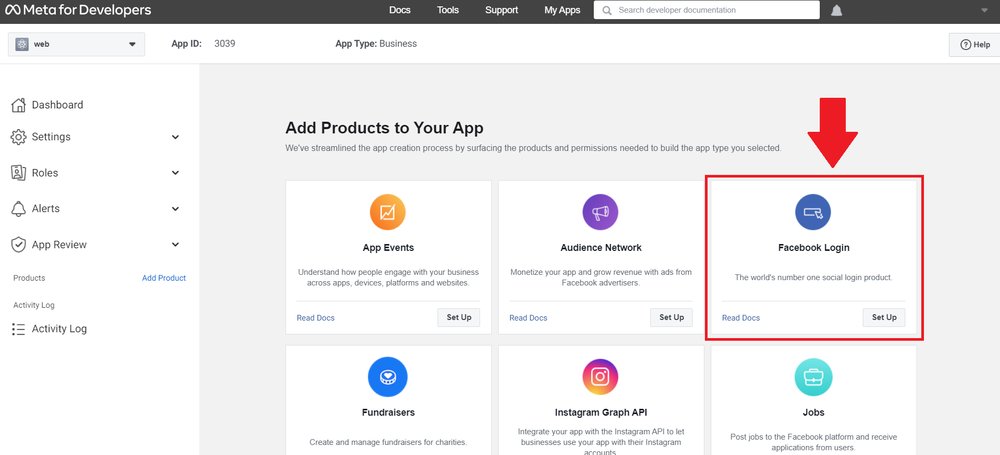
Task: Open the account dropdown arrow at top right
Action: (x=985, y=10)
